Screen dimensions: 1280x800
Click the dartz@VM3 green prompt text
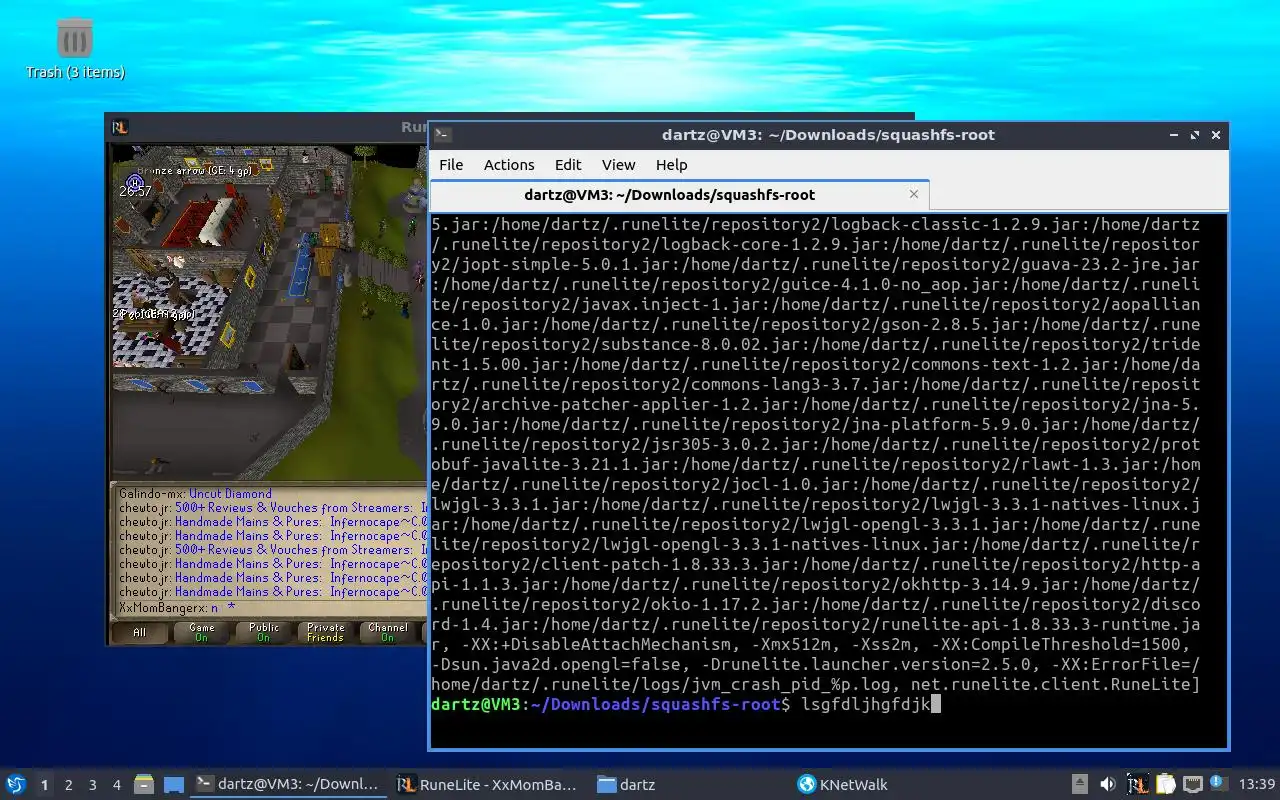pyautogui.click(x=476, y=705)
